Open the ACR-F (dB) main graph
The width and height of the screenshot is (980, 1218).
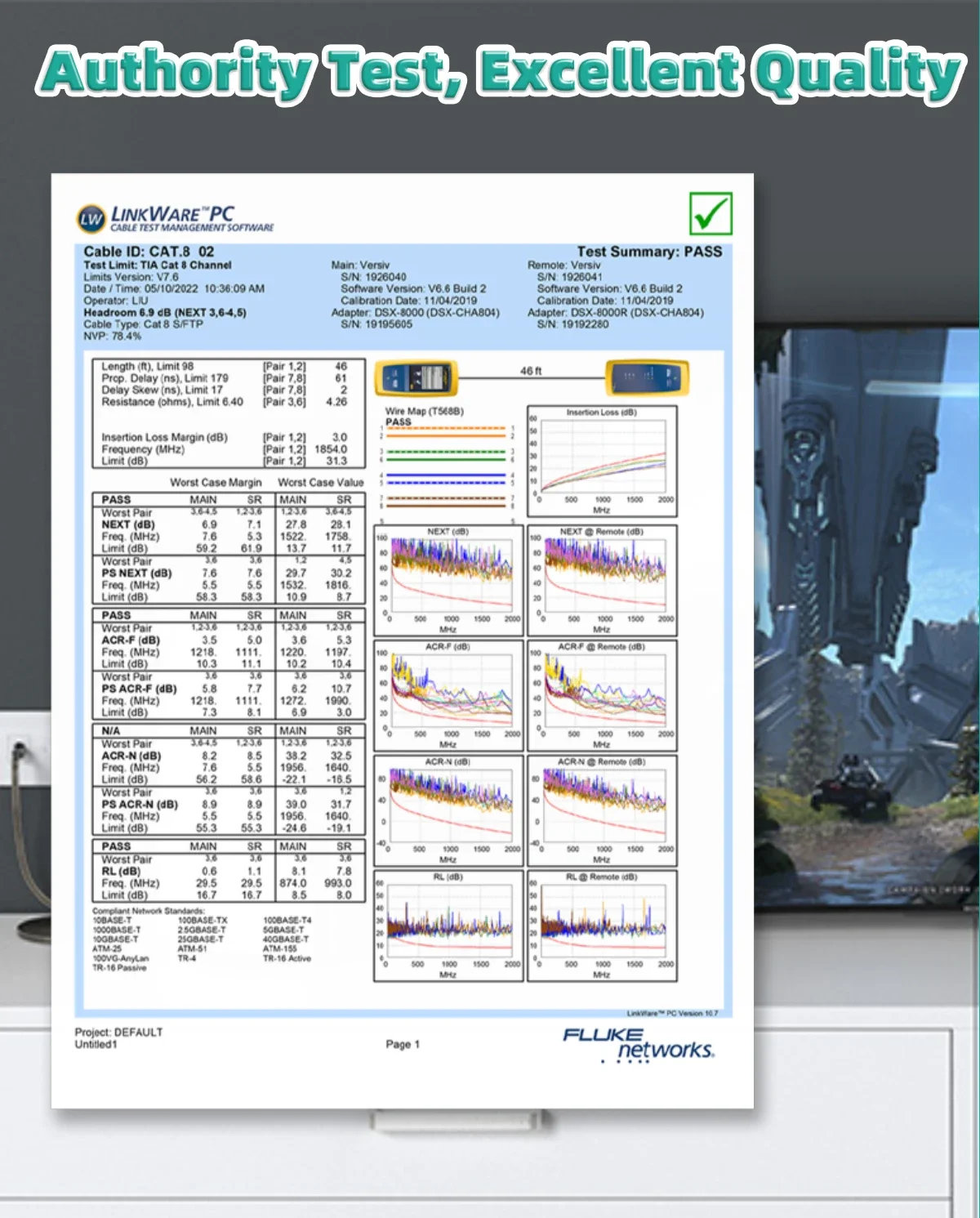[448, 695]
